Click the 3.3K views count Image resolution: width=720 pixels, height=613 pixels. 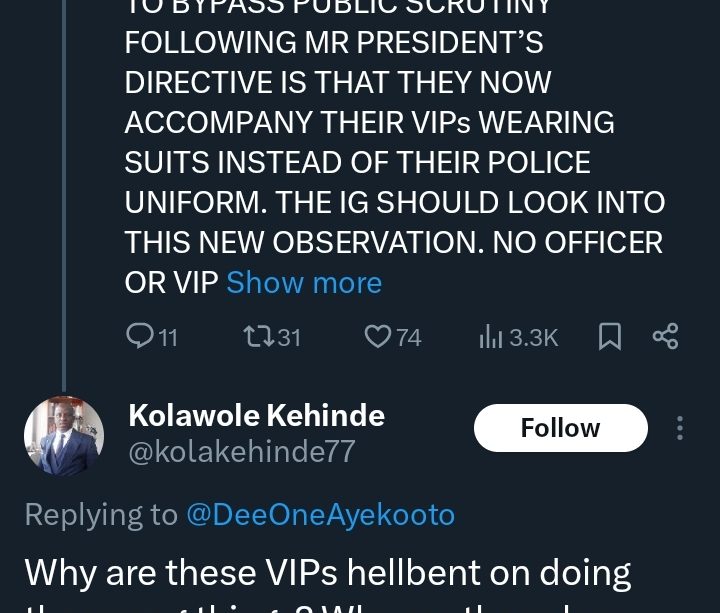click(x=533, y=338)
